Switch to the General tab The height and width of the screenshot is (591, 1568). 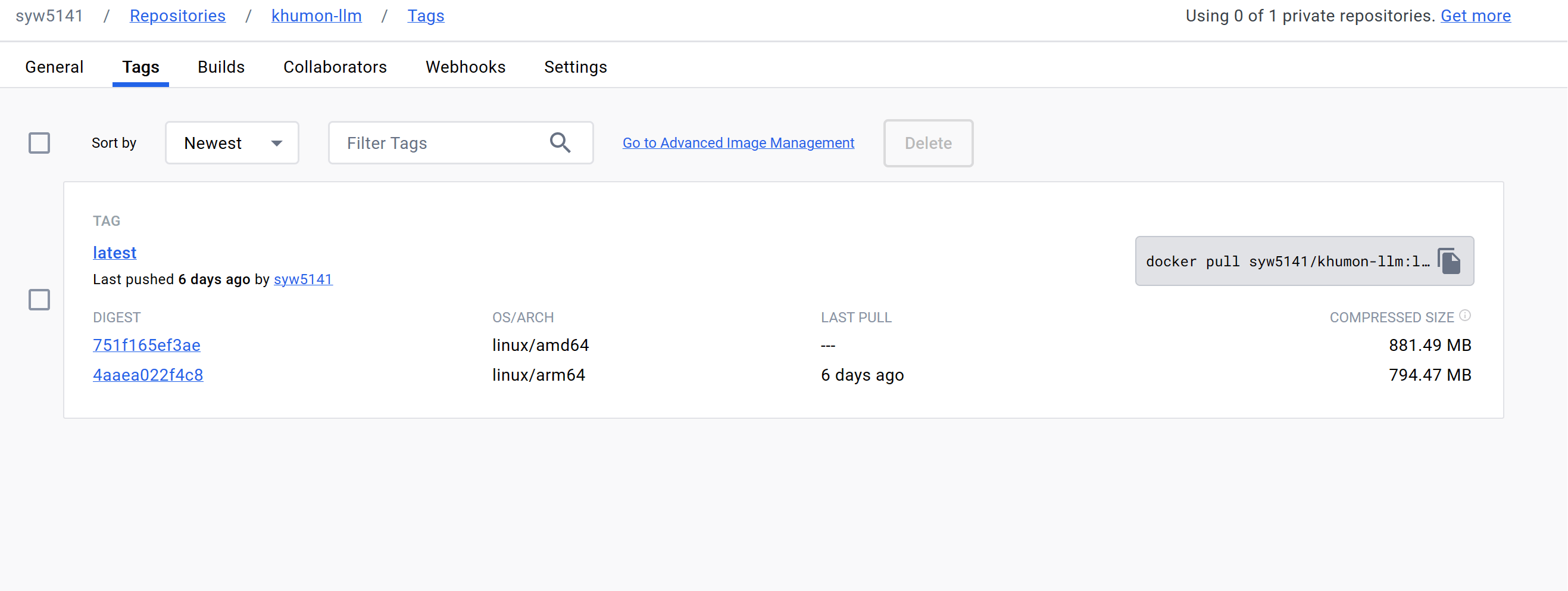point(54,67)
